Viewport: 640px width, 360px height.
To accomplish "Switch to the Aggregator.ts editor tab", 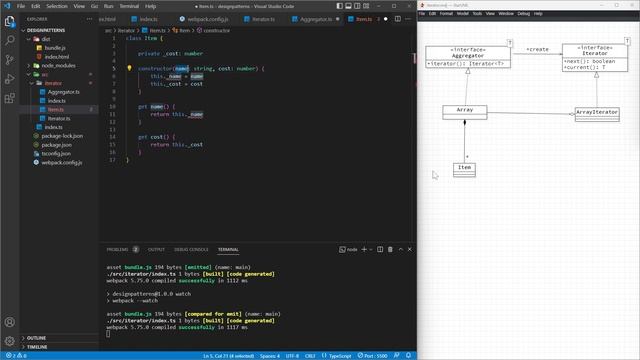I will [316, 19].
